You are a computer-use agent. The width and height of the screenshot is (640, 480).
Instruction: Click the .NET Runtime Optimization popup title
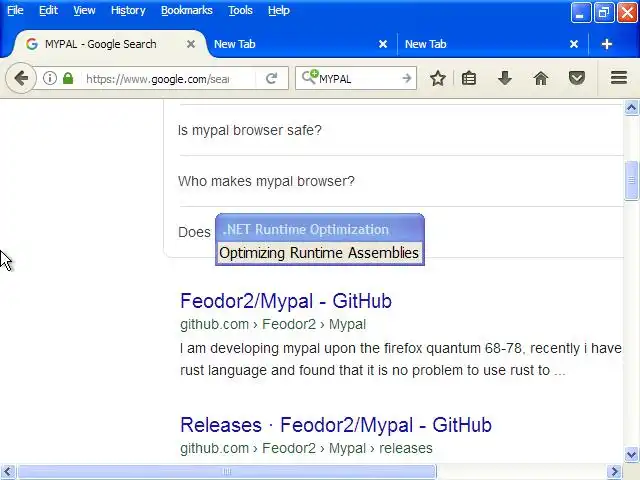click(x=306, y=229)
